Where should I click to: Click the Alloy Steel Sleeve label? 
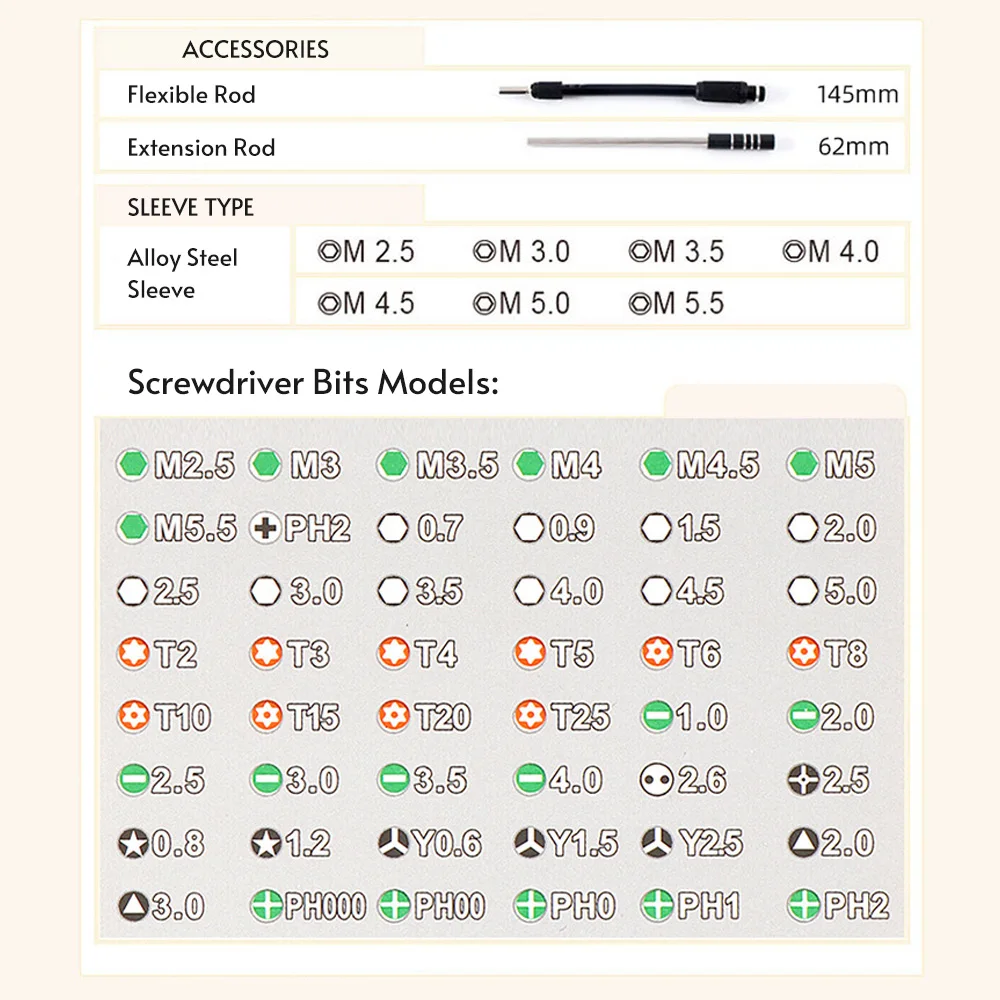pos(182,274)
